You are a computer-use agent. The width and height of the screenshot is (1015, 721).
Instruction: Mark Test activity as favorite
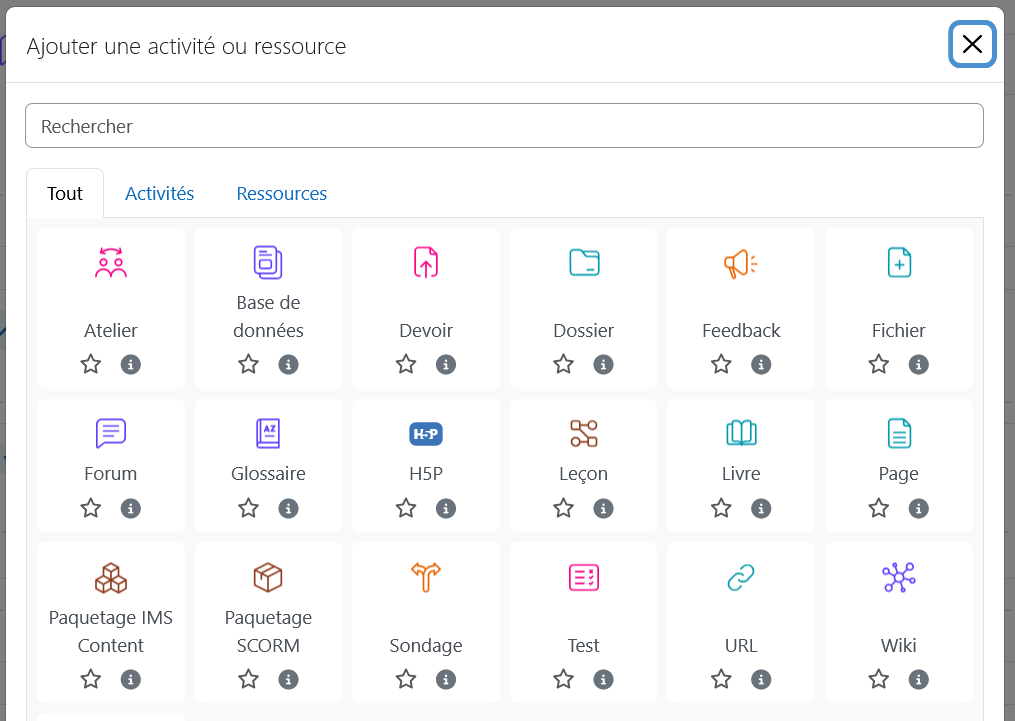click(x=564, y=680)
